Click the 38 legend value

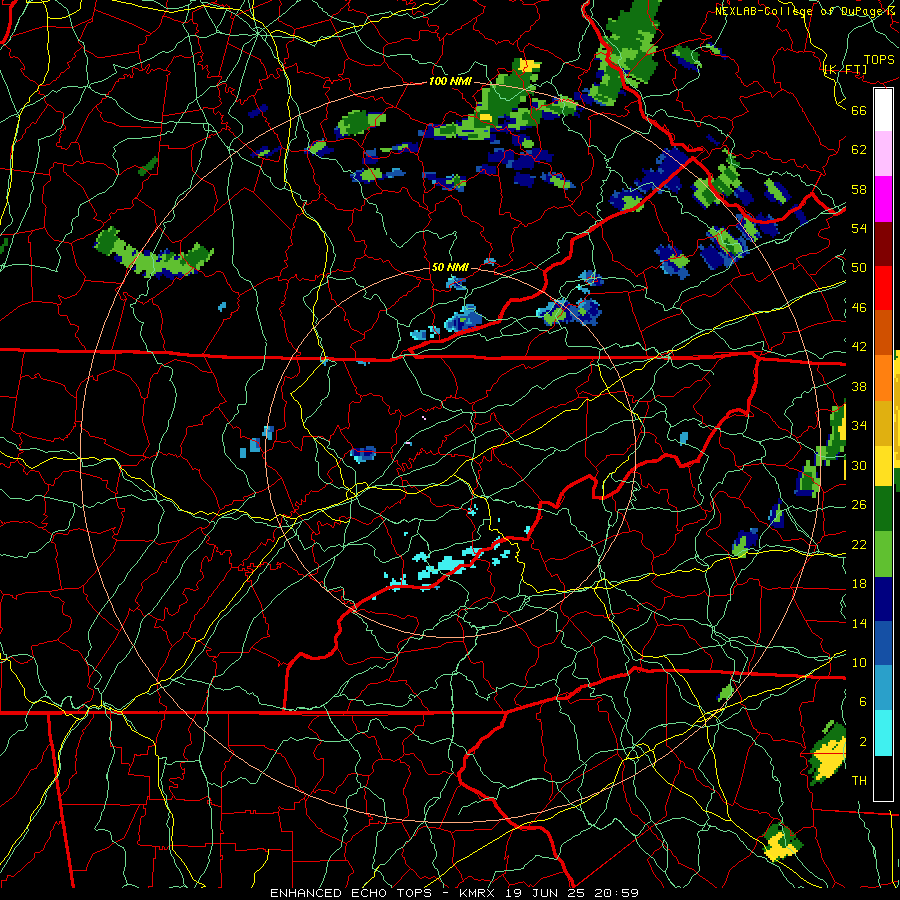[859, 386]
